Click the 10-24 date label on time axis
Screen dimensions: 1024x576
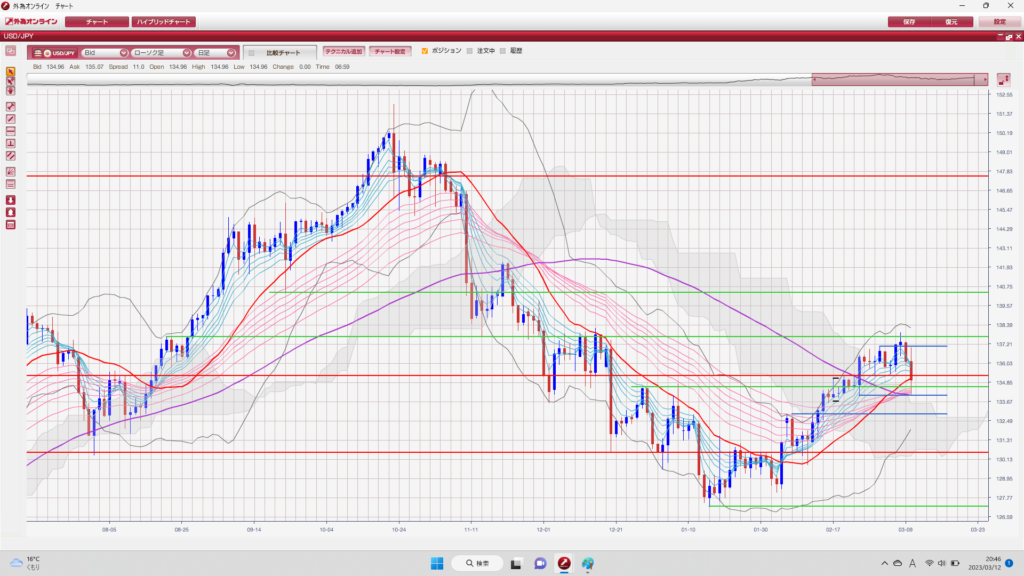pos(398,530)
